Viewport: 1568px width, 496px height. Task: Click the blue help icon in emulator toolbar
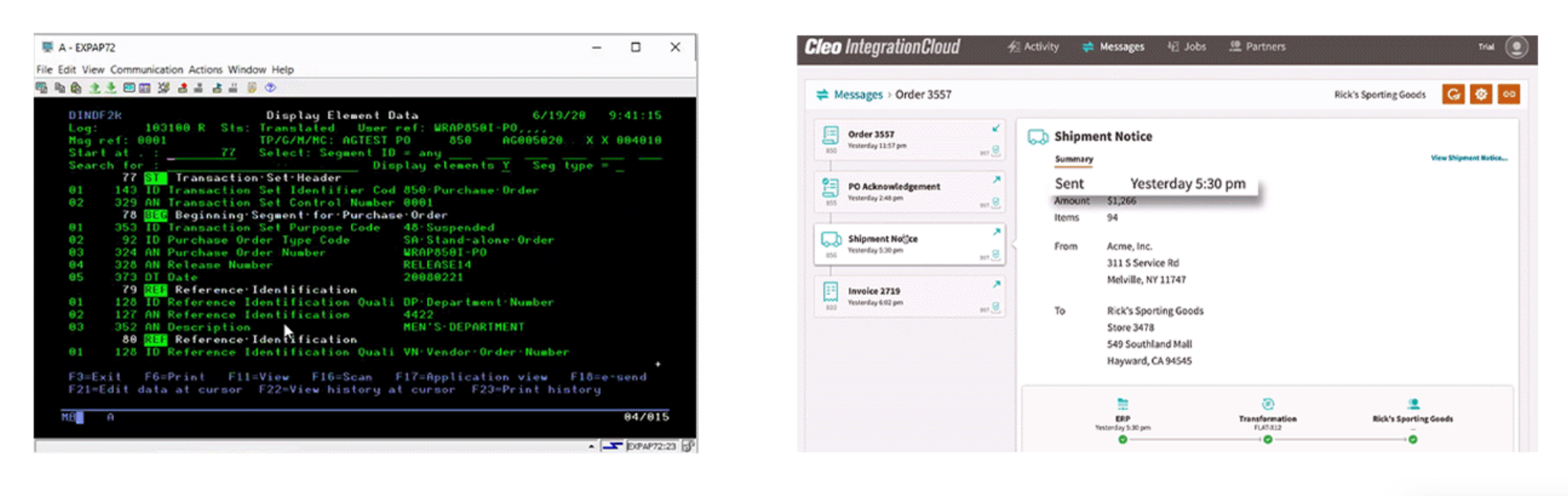pyautogui.click(x=270, y=88)
